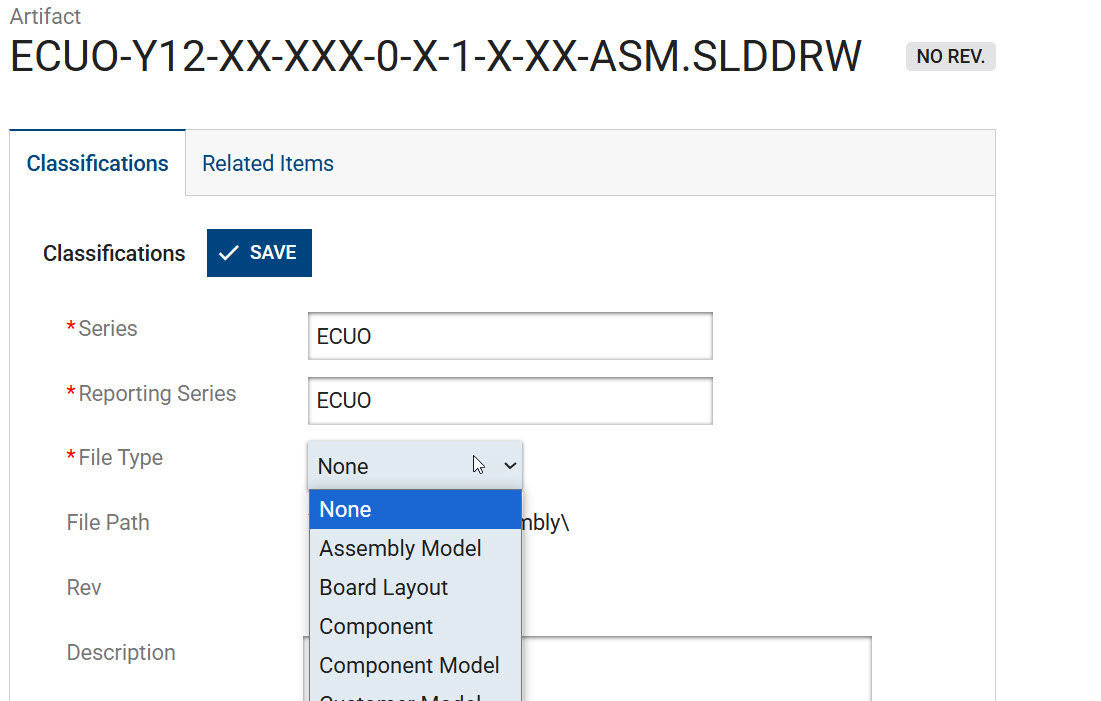Screen dimensions: 1101x701
Task: Choose Component Model from the list
Action: 409,665
